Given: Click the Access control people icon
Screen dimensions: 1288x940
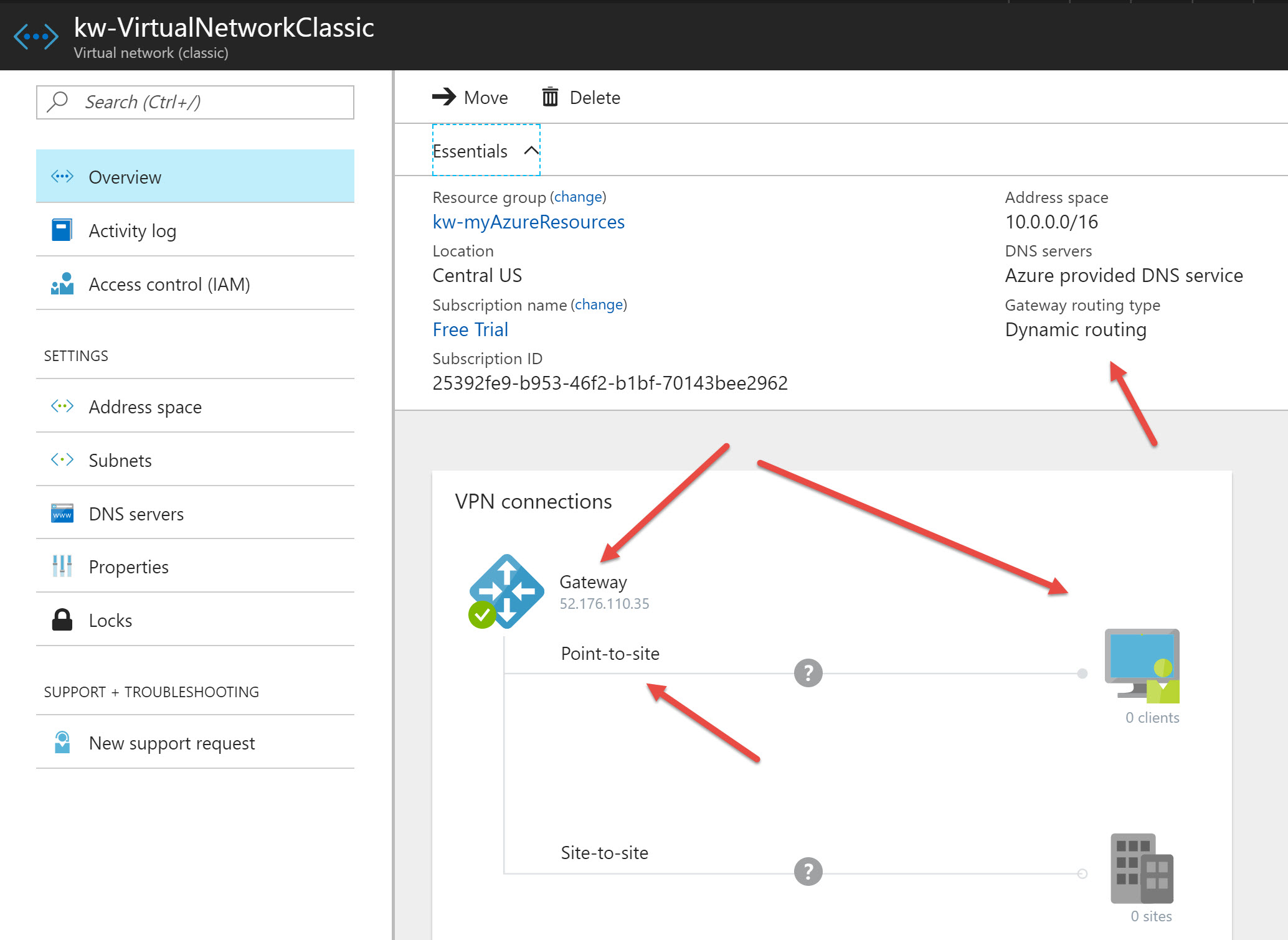Looking at the screenshot, I should [x=62, y=283].
